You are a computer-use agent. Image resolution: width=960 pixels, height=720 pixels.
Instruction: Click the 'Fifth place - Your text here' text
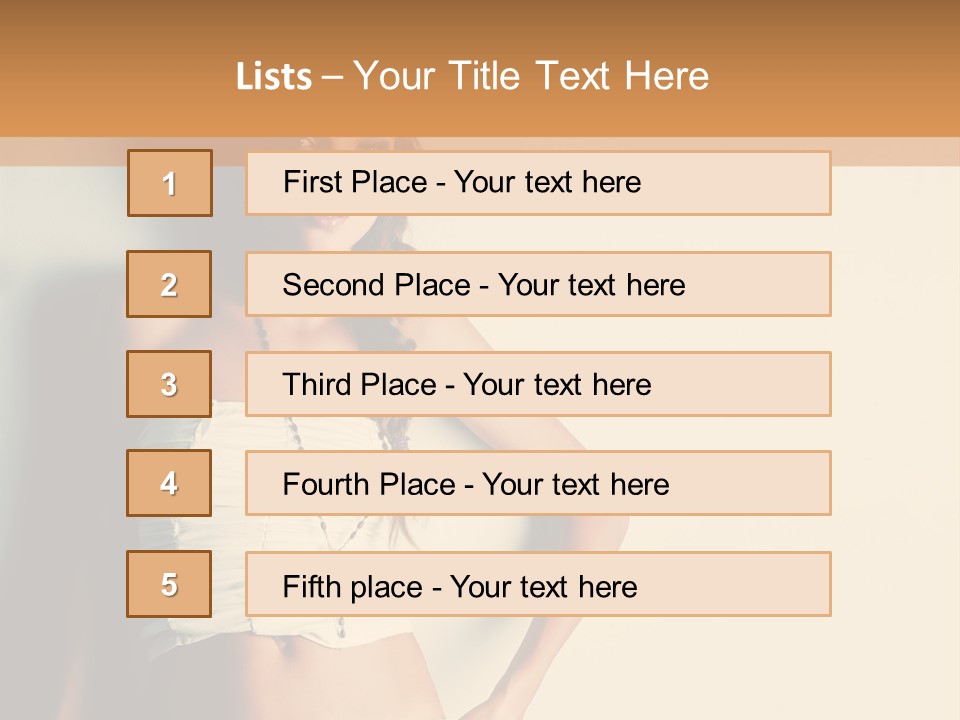click(459, 586)
